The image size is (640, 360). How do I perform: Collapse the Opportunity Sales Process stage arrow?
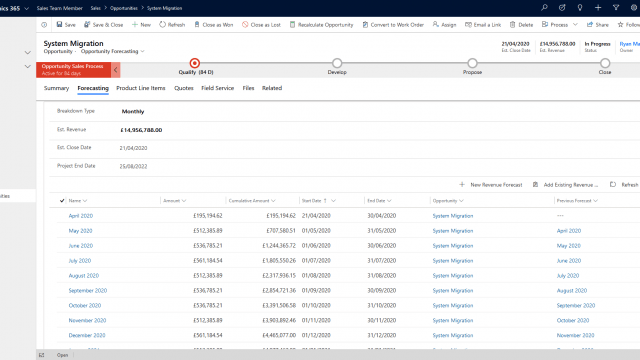tap(116, 70)
